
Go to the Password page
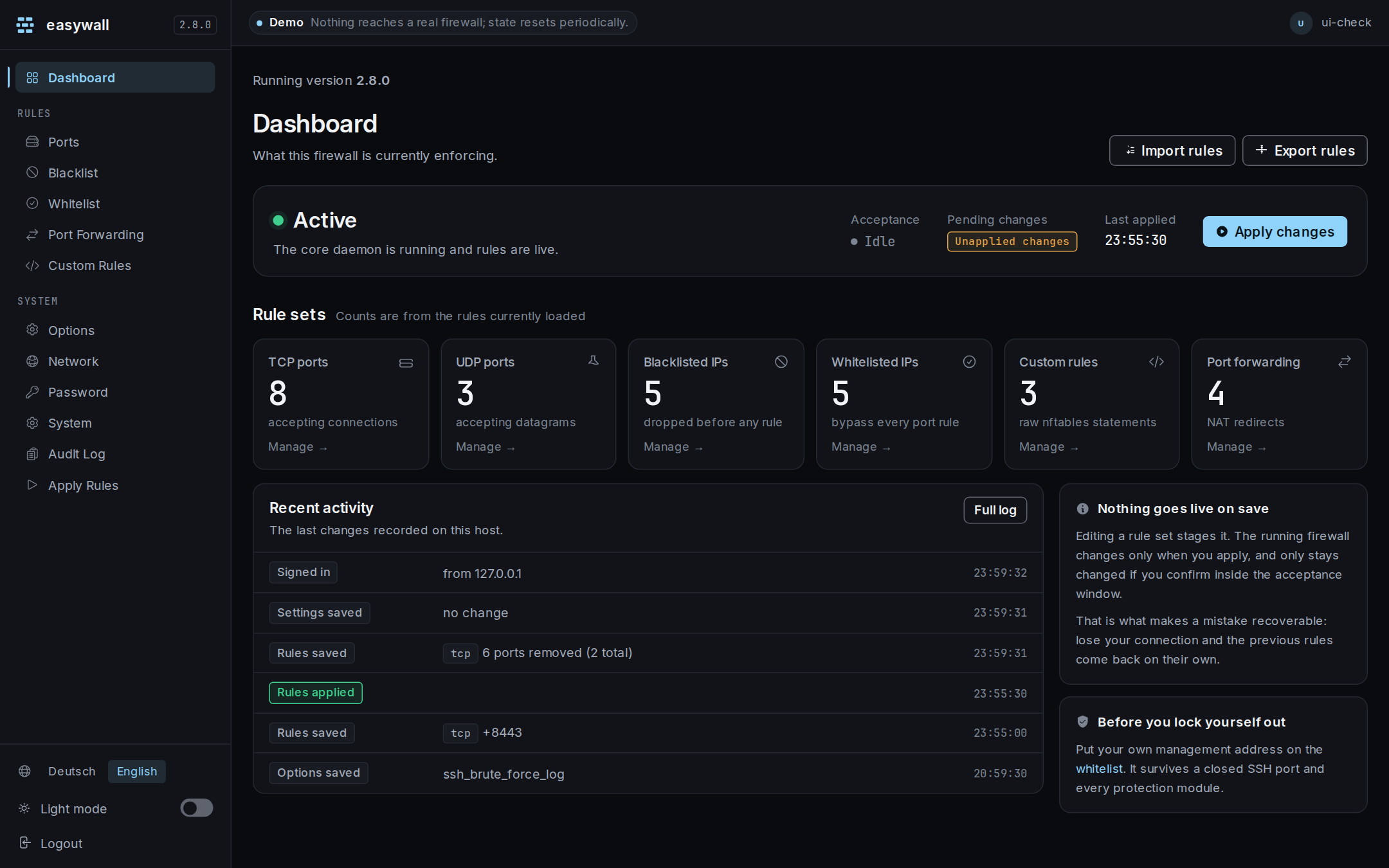(x=115, y=392)
